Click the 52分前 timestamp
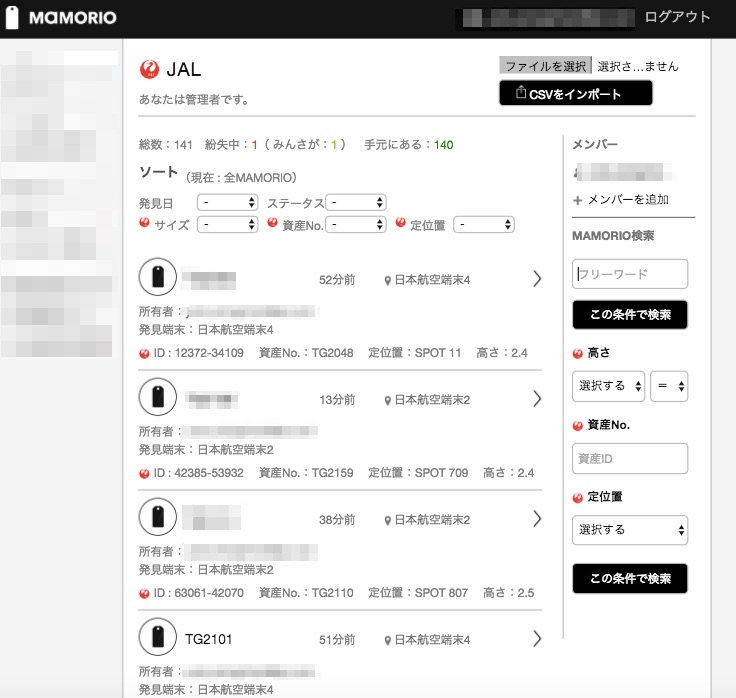The height and width of the screenshot is (698, 736). click(337, 280)
